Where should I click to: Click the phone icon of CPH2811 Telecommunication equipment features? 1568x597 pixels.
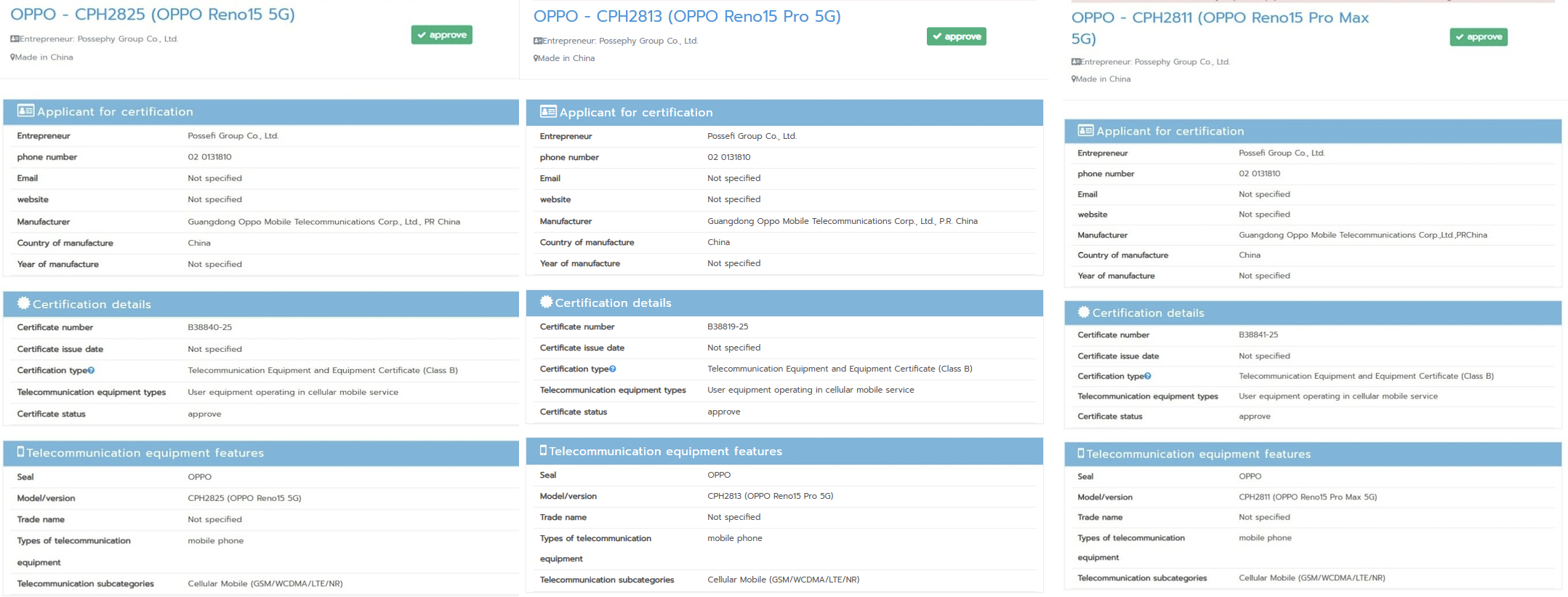click(x=1080, y=453)
